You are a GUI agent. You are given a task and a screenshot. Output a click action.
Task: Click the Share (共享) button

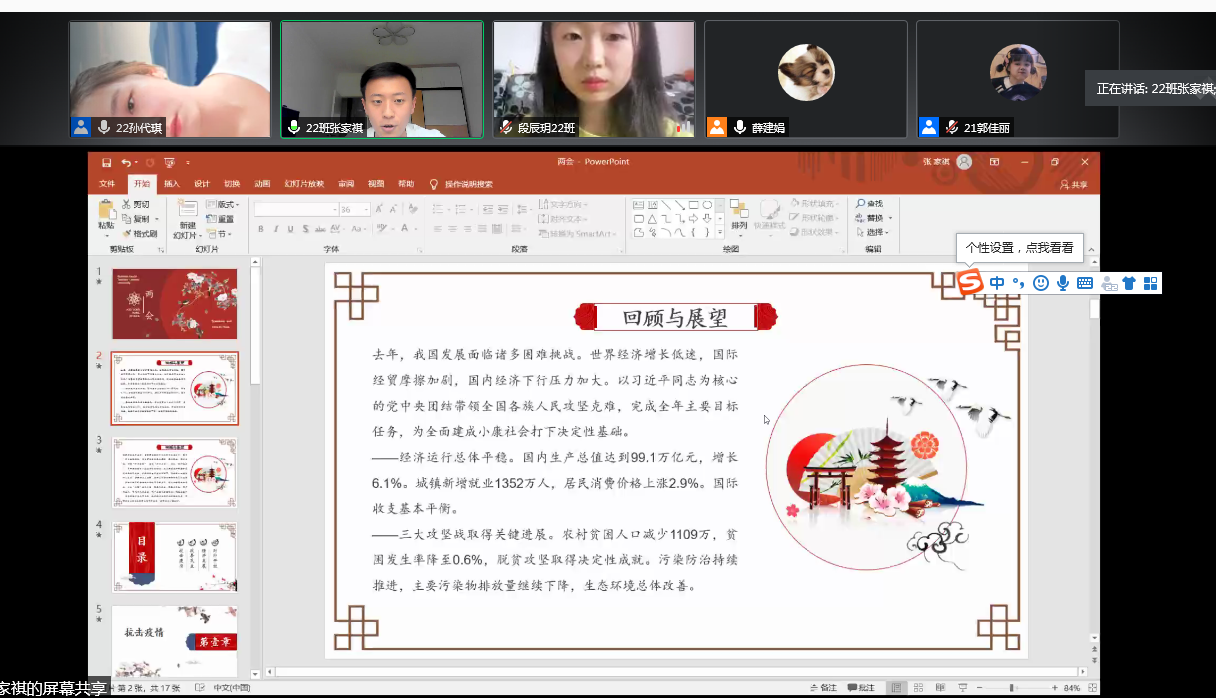(x=1073, y=184)
